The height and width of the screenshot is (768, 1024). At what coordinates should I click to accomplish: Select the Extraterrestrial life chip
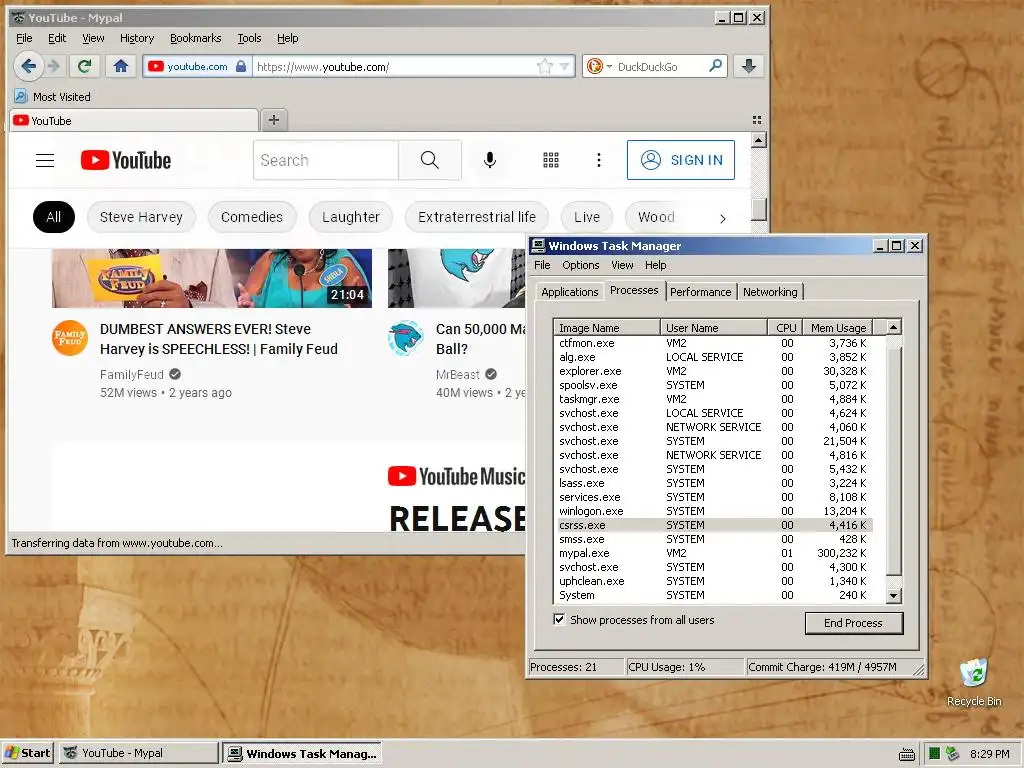[x=477, y=217]
